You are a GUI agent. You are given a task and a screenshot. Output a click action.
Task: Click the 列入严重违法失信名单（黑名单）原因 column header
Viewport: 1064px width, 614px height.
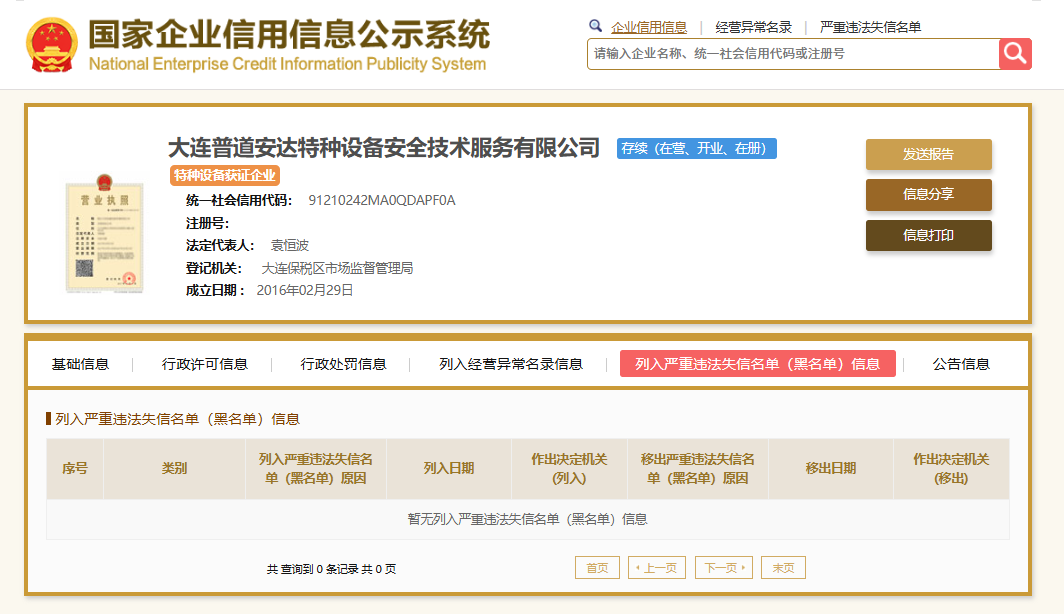point(316,469)
